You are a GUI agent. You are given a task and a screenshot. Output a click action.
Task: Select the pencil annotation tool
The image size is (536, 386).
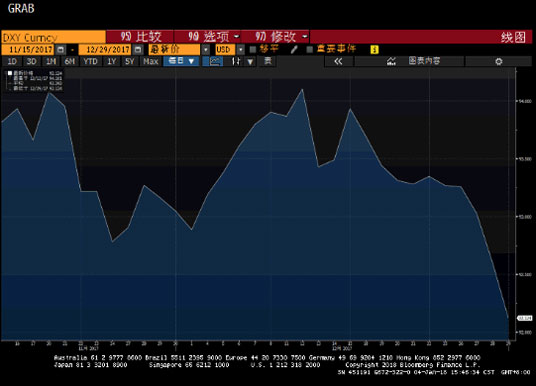294,50
